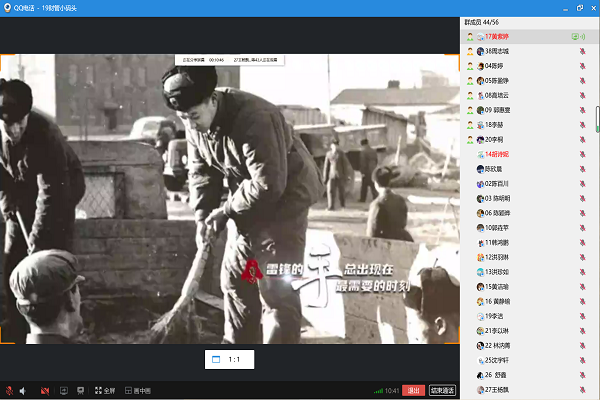Click the 结束通话 end call button
600x400 pixels.
point(442,390)
